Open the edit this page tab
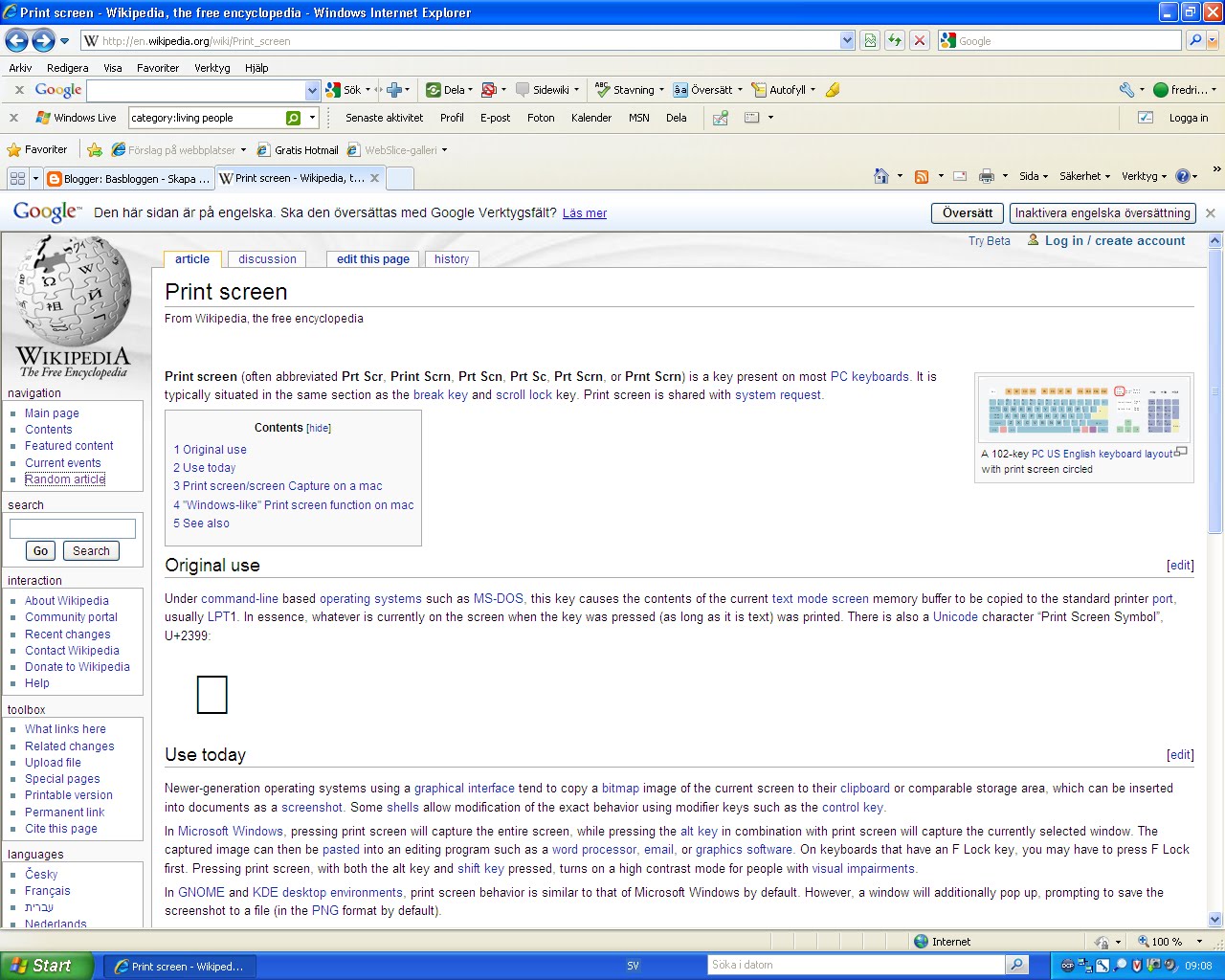The height and width of the screenshot is (980, 1225). coord(373,259)
